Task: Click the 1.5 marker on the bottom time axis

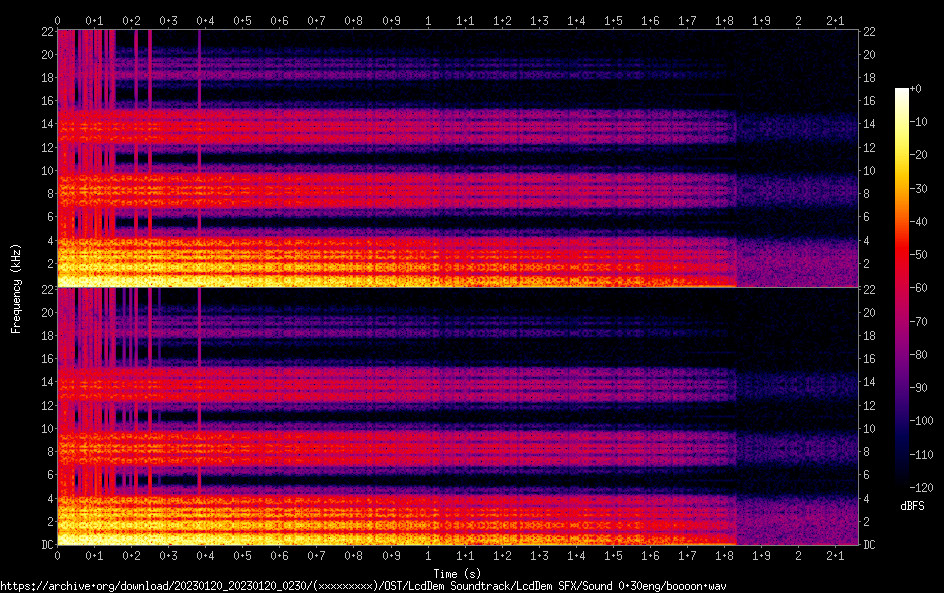Action: coord(613,555)
